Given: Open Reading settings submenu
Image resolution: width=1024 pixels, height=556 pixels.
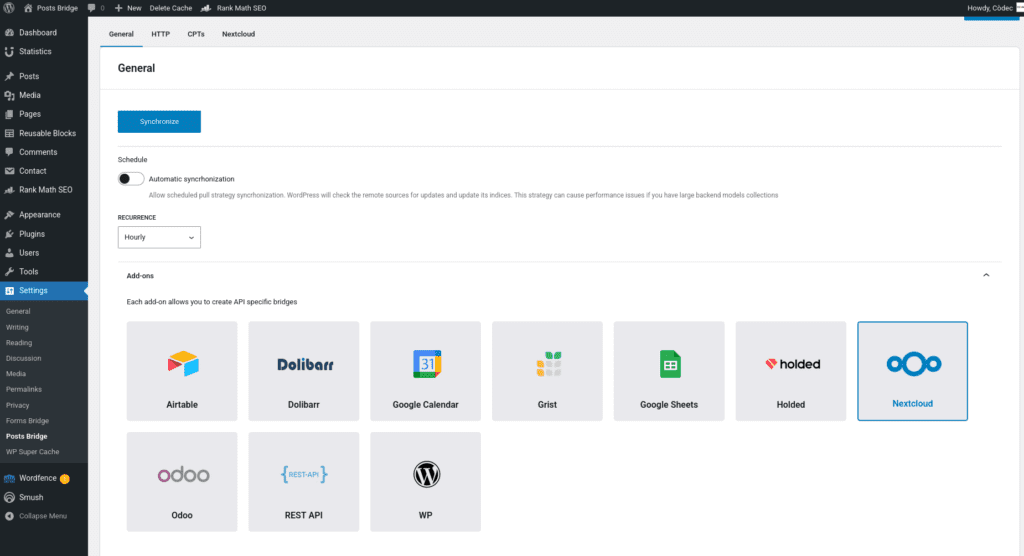Looking at the screenshot, I should (x=19, y=343).
